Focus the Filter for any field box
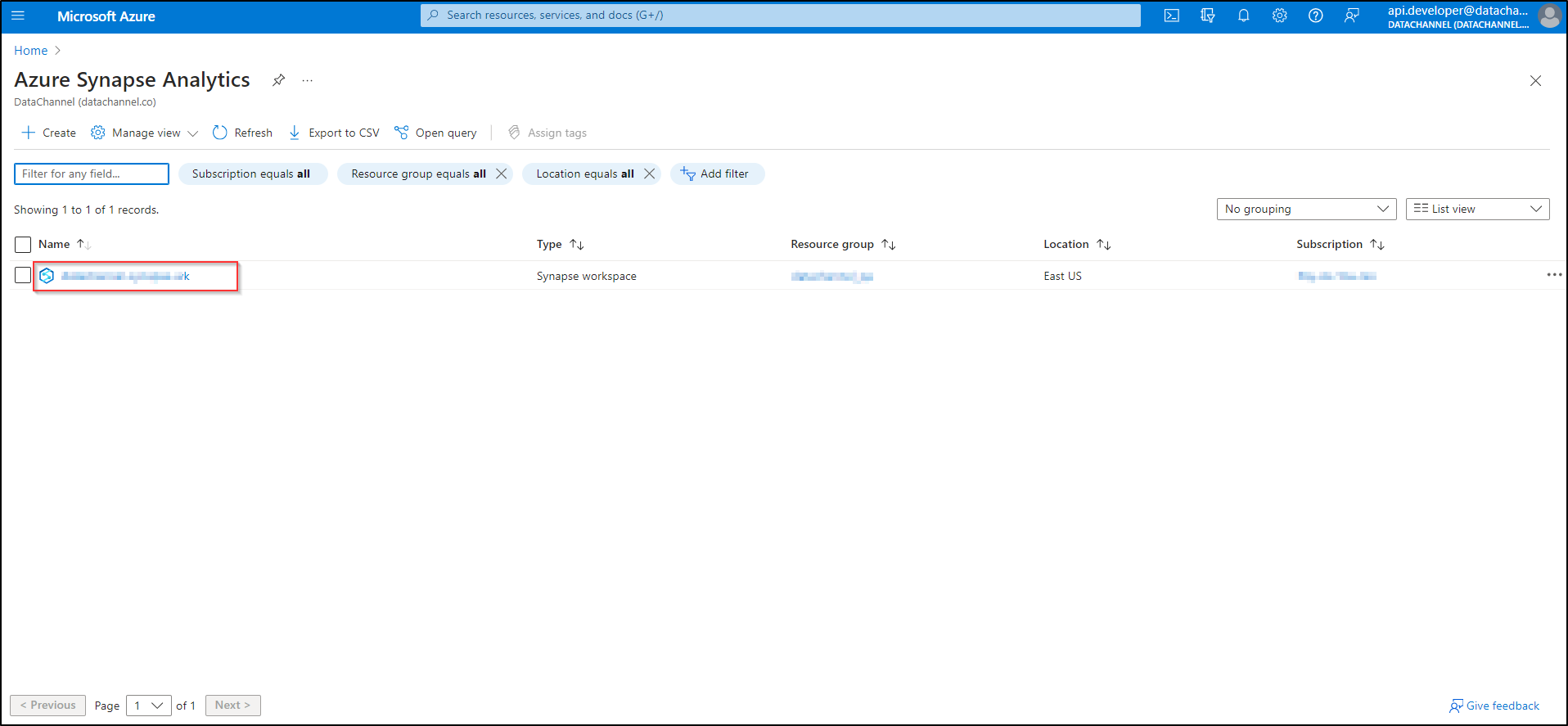This screenshot has height=726, width=1568. (92, 174)
